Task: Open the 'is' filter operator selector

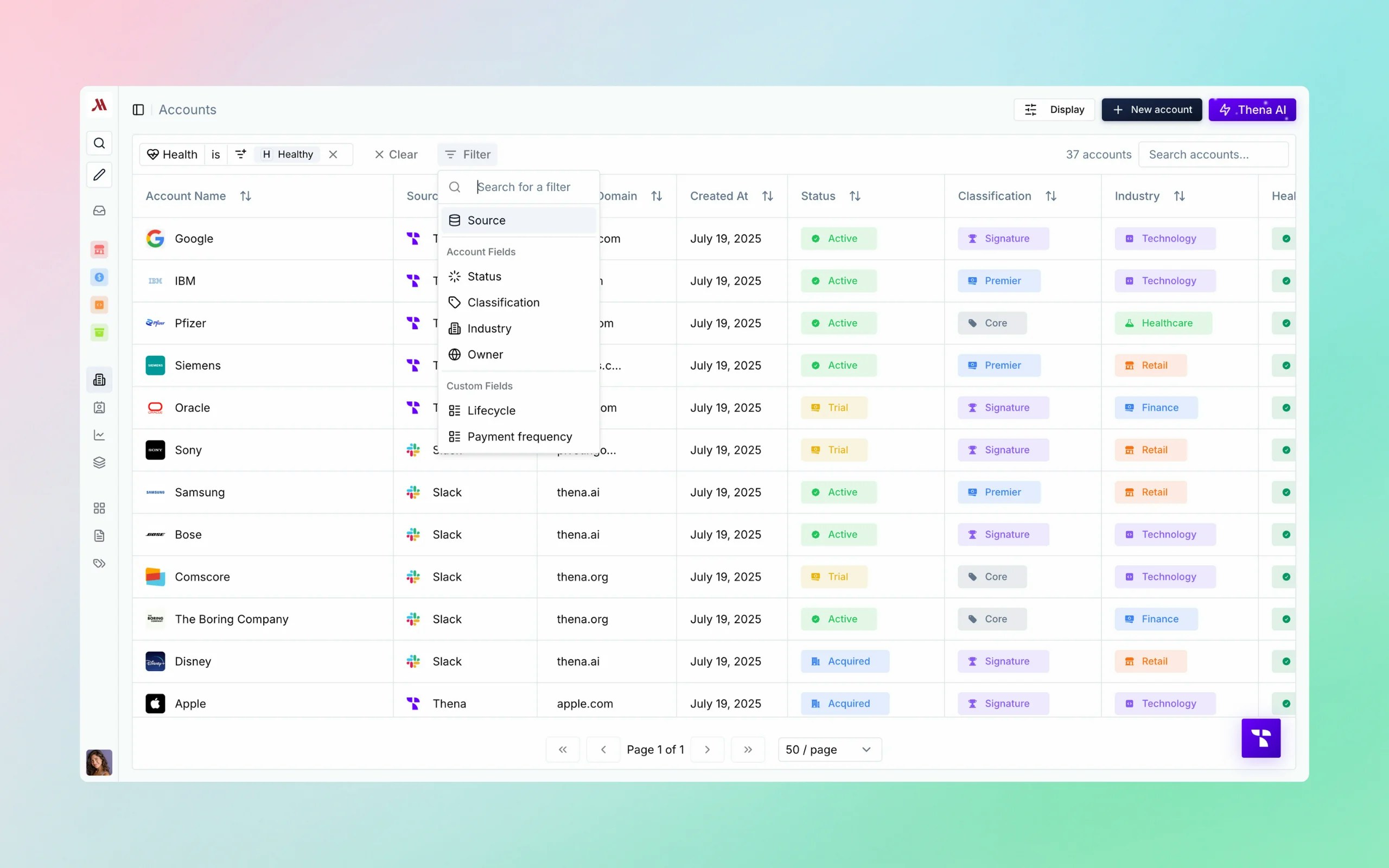Action: (x=216, y=155)
